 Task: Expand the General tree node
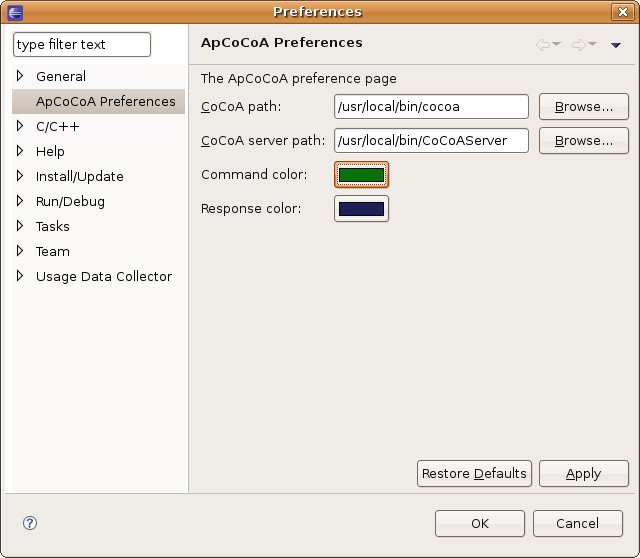point(20,76)
